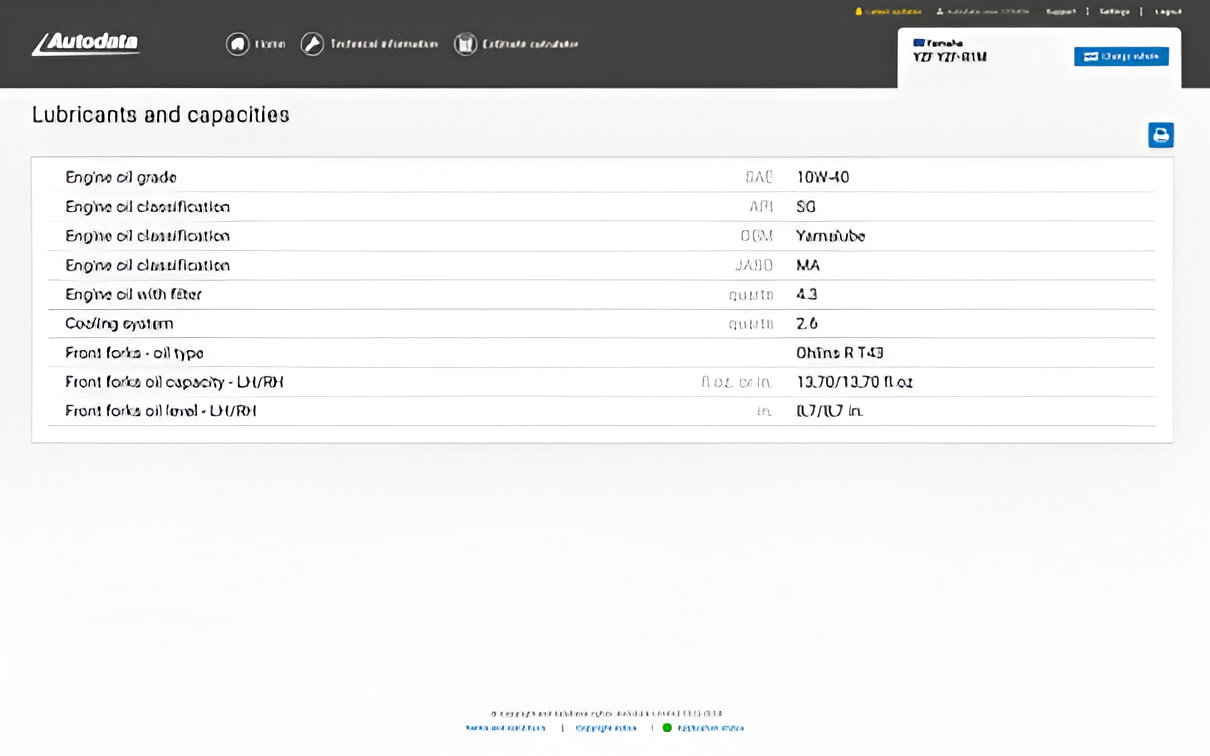1210x756 pixels.
Task: Open the Home menu item
Action: point(269,44)
